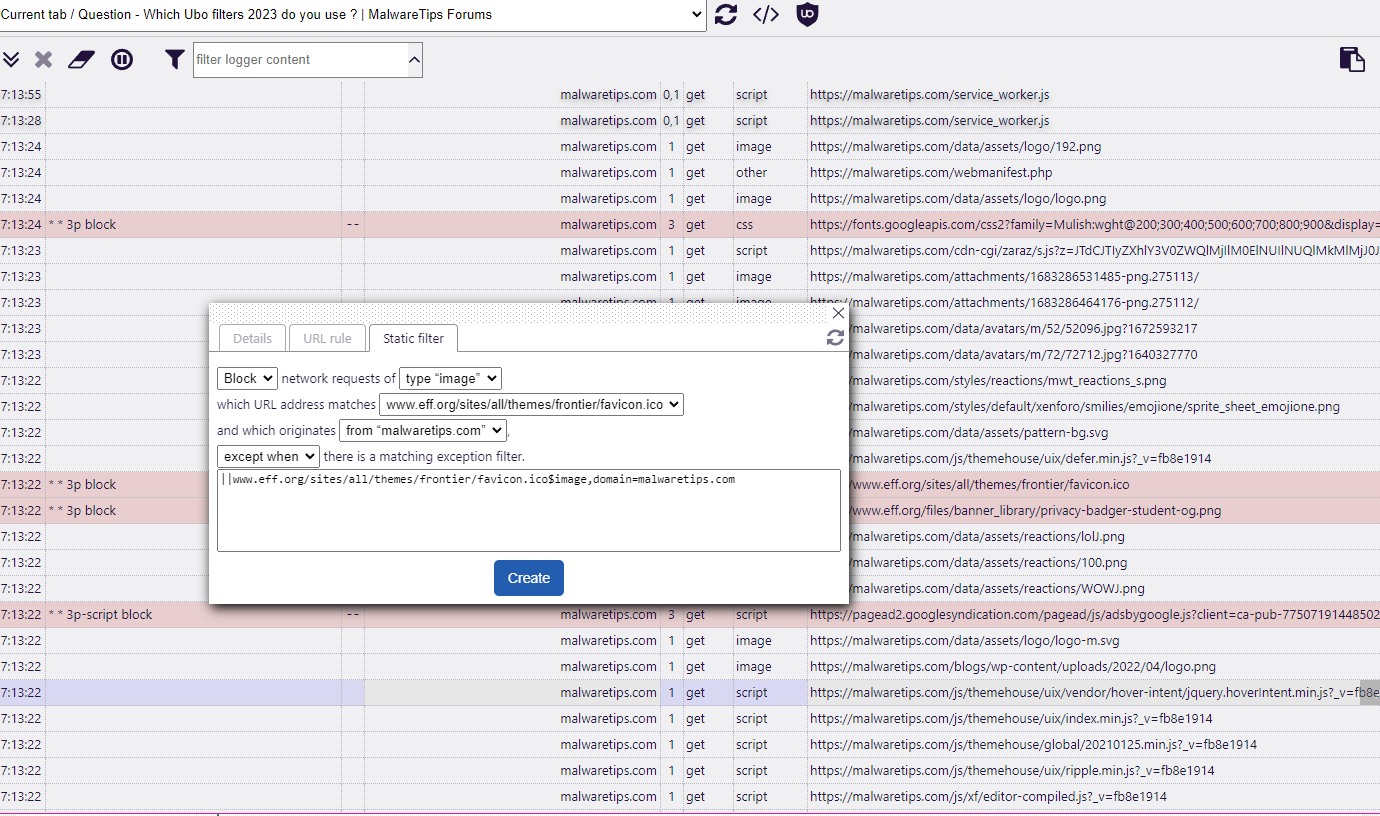Open the DOM inspector code icon
The width and height of the screenshot is (1380, 816).
(x=766, y=15)
